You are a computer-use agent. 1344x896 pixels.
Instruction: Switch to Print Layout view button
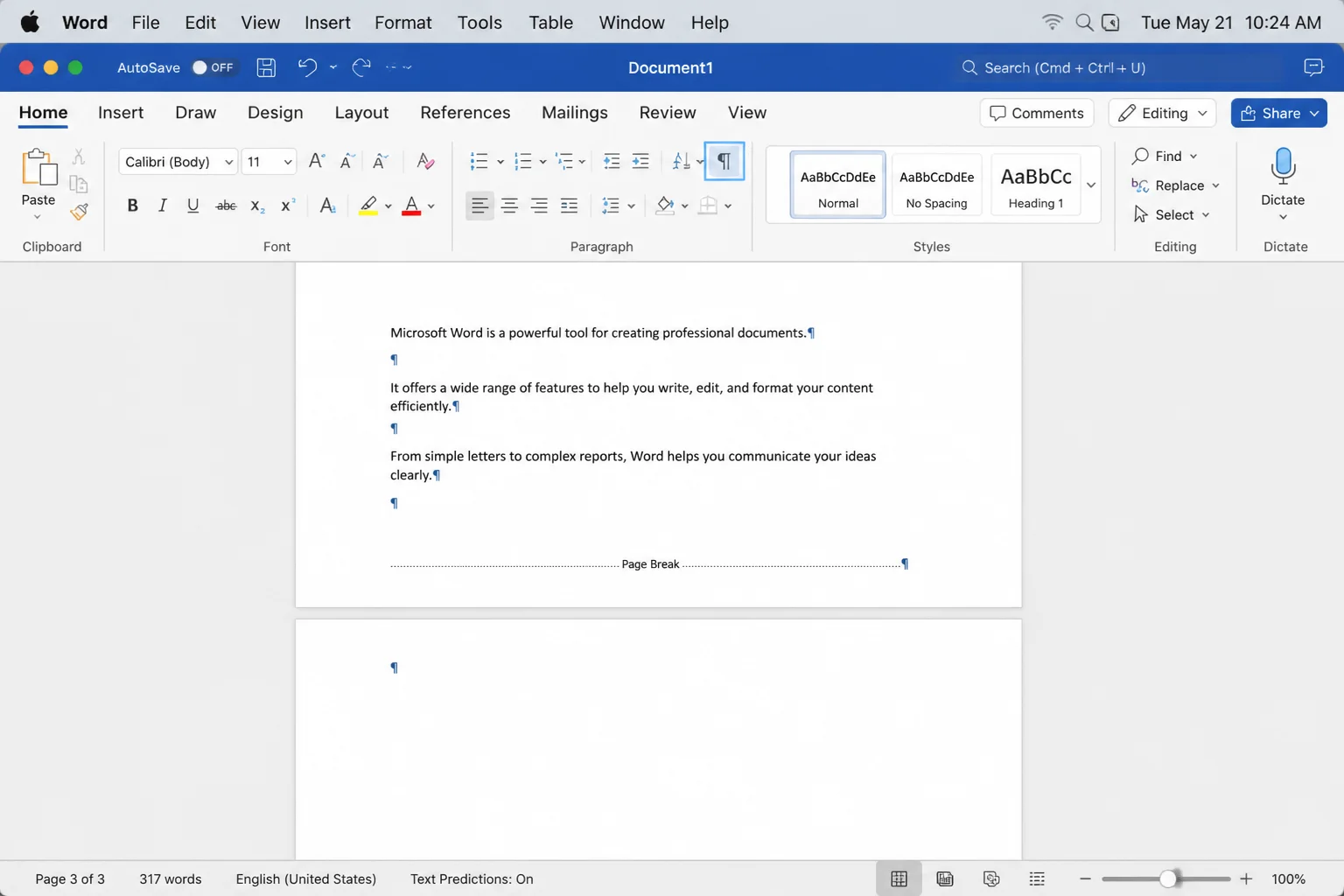(x=899, y=878)
